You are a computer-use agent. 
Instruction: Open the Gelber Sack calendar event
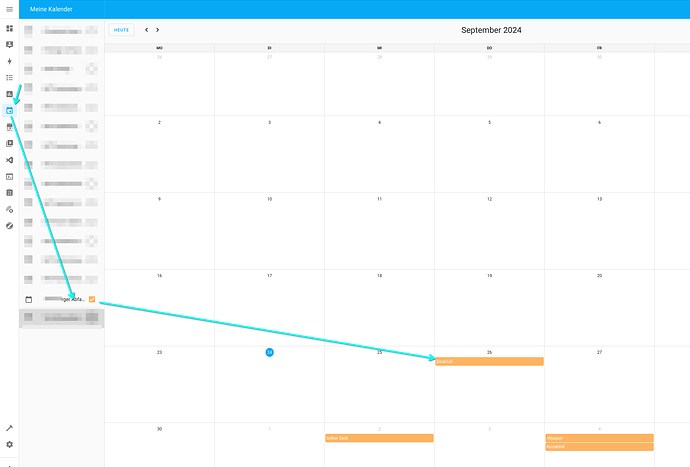click(379, 438)
